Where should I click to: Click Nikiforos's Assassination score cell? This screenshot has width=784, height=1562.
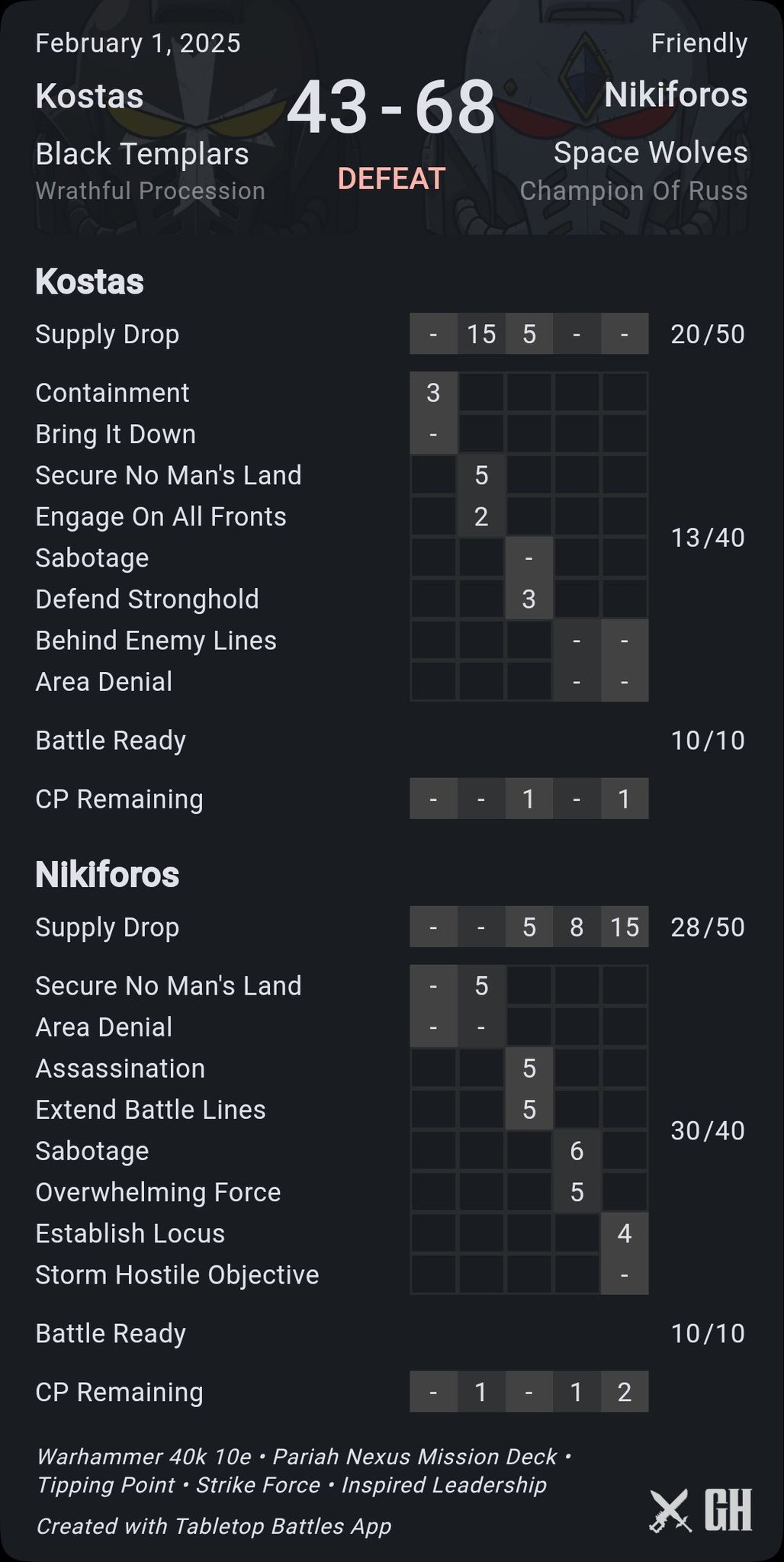tap(529, 1069)
